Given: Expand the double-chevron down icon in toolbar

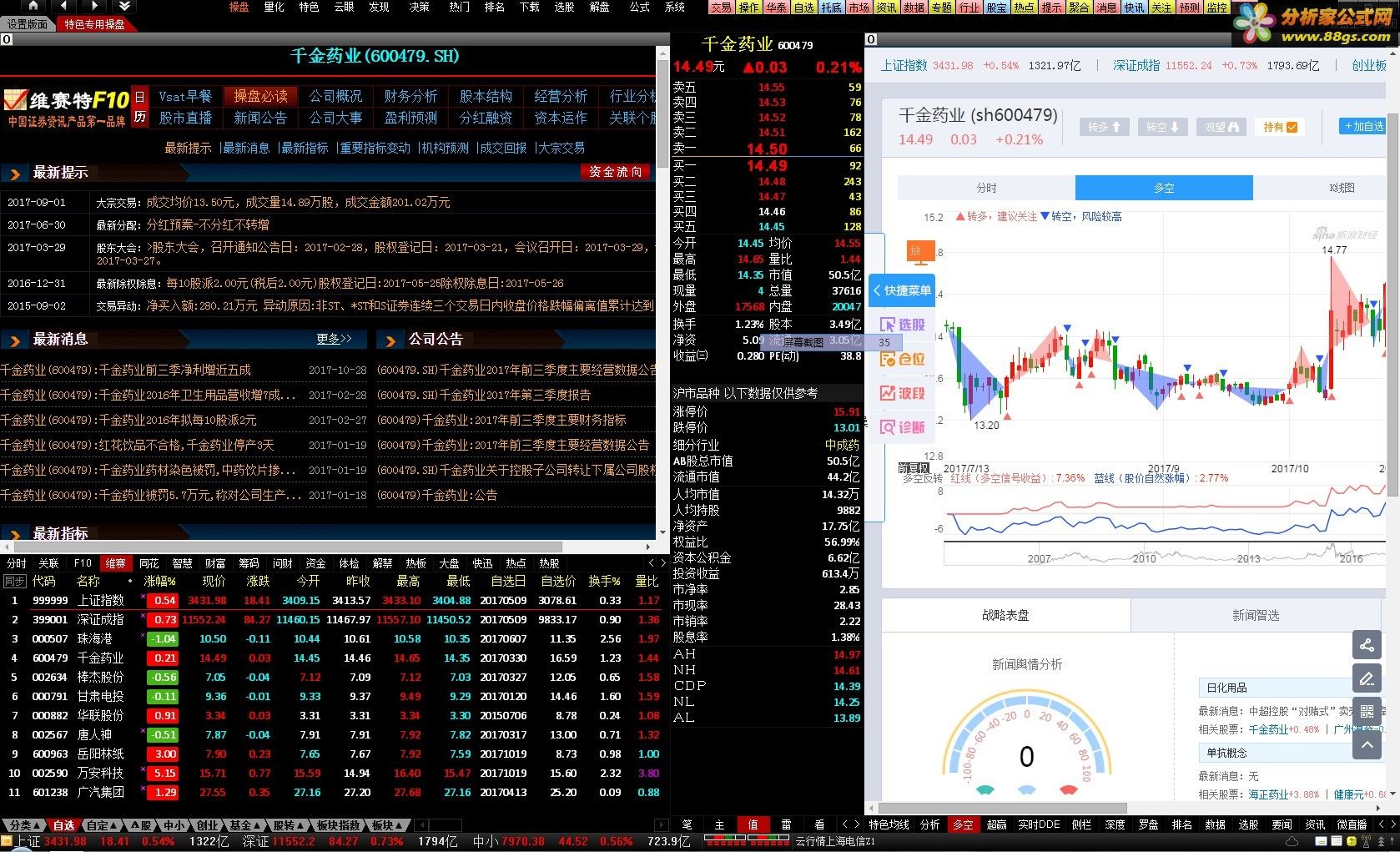Looking at the screenshot, I should tap(123, 7).
